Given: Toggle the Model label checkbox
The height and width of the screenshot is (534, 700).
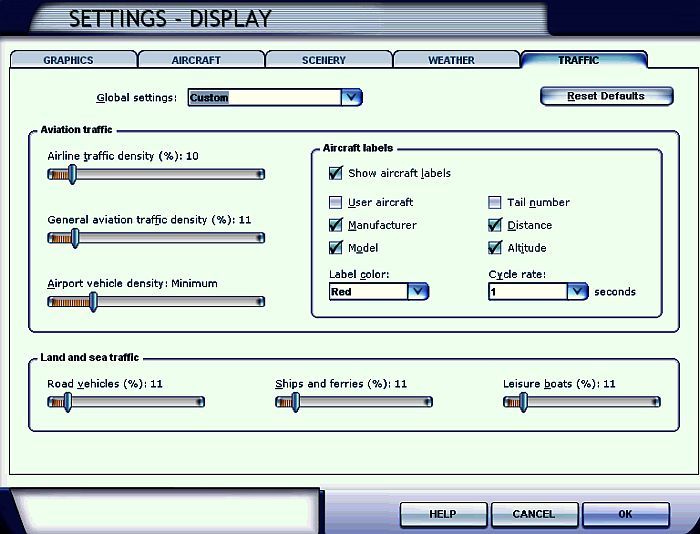Looking at the screenshot, I should 336,248.
